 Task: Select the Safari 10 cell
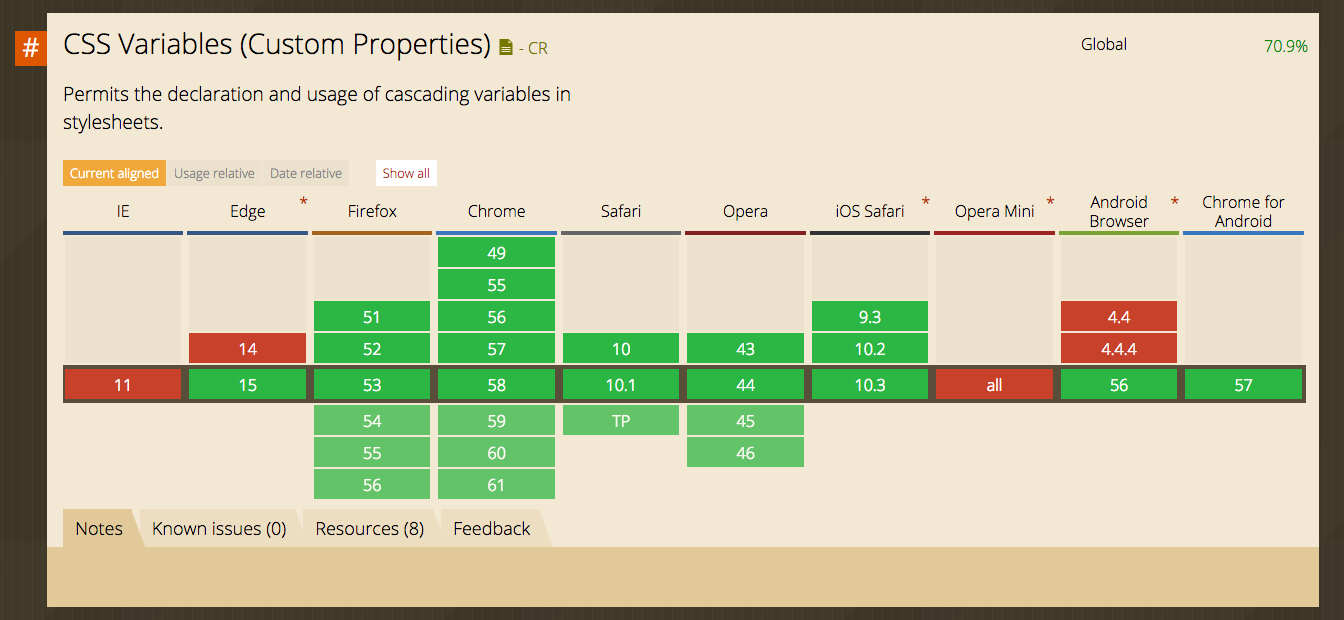[621, 349]
